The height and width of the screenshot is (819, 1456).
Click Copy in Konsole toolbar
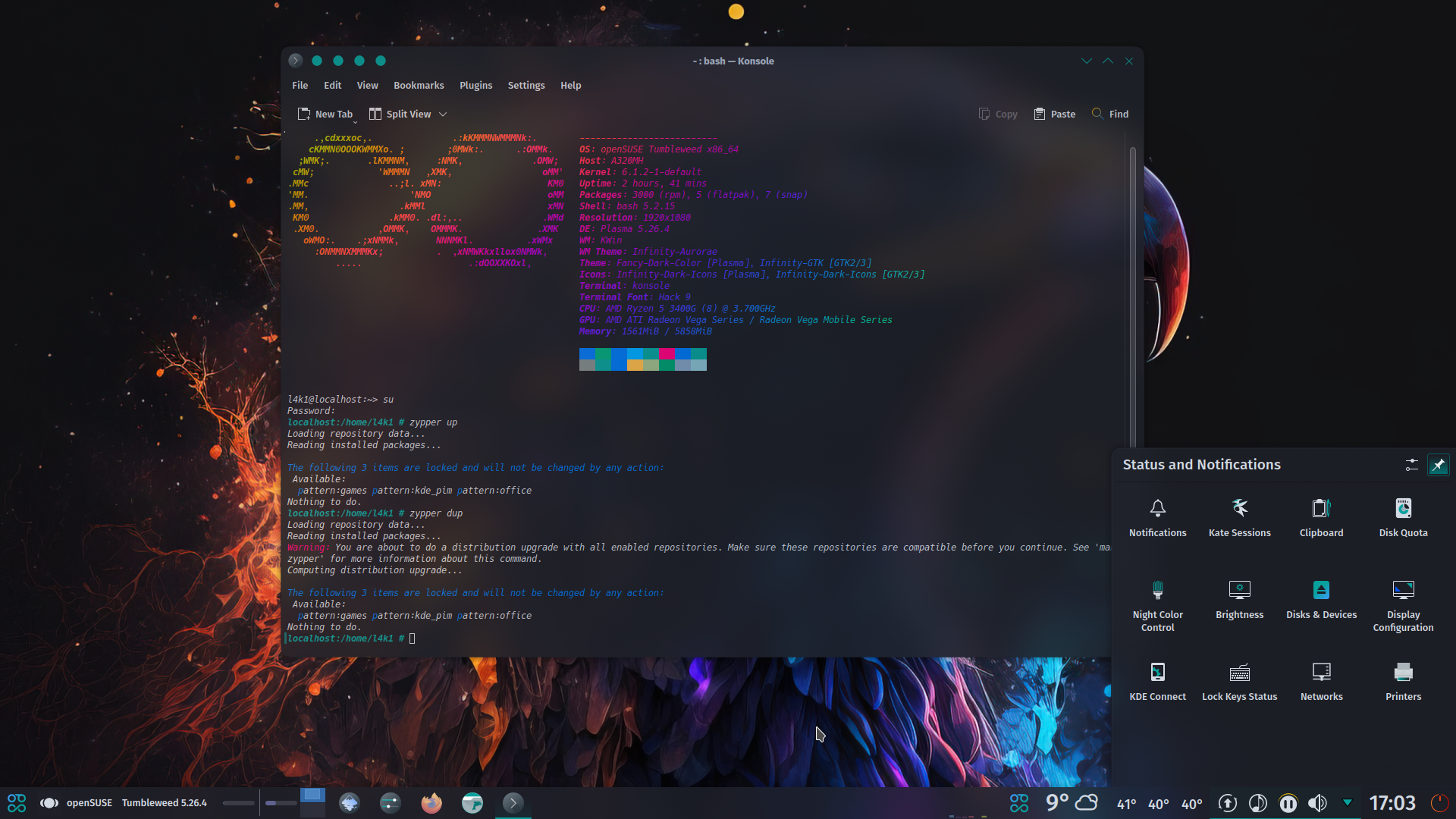tap(998, 115)
